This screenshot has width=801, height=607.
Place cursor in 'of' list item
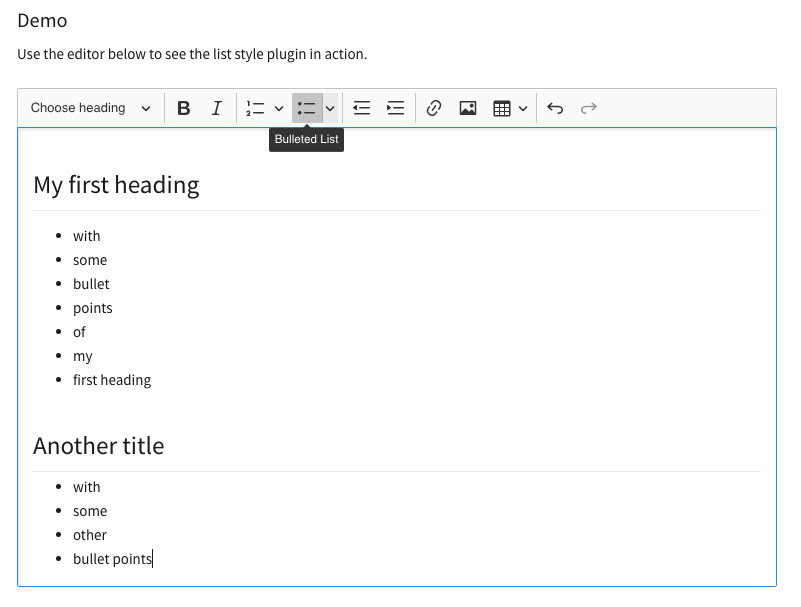click(x=79, y=332)
